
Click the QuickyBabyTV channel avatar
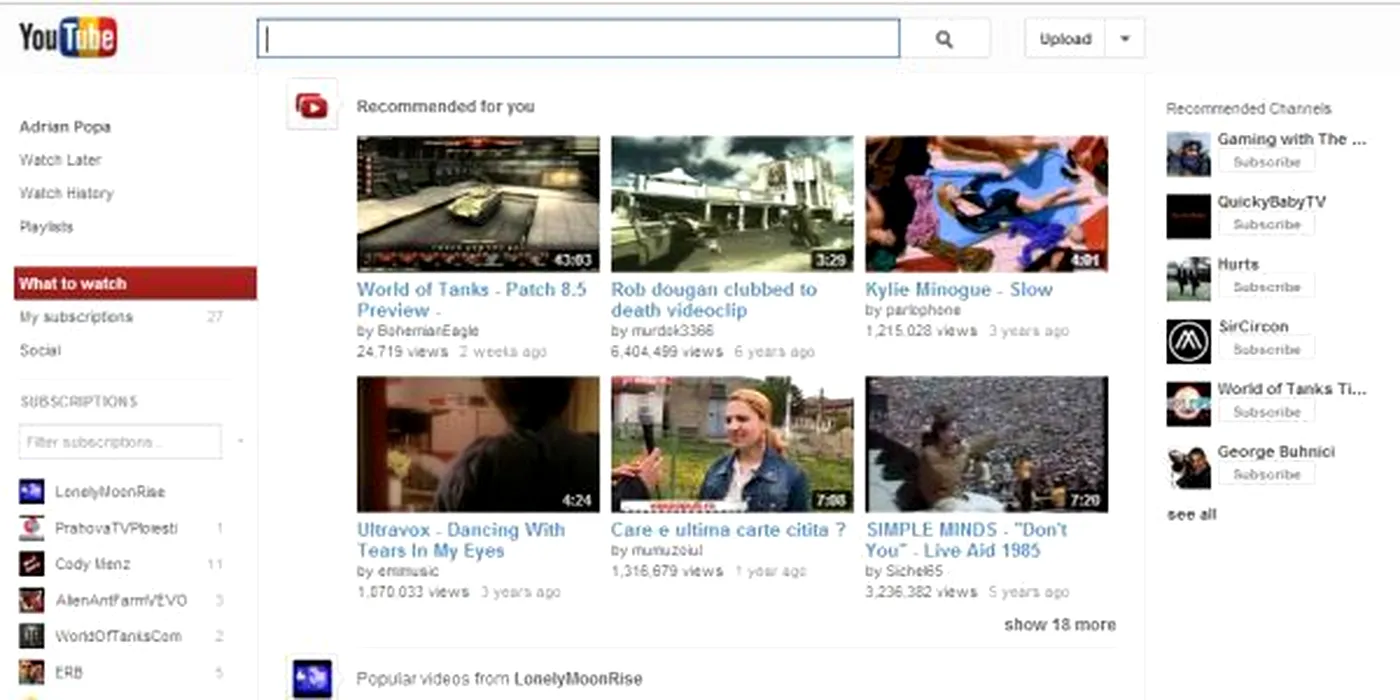(1188, 216)
